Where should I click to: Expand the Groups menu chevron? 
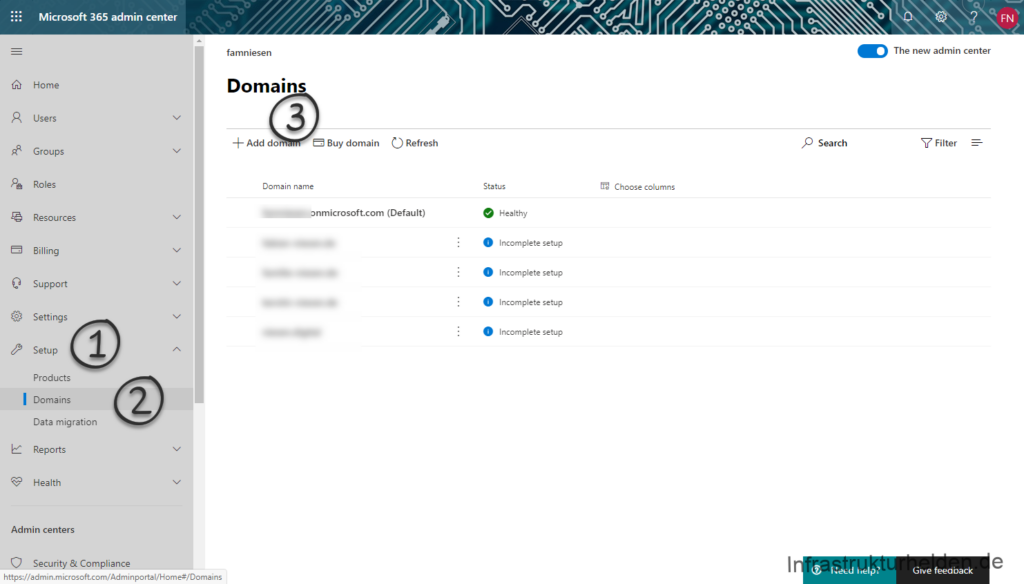click(176, 151)
